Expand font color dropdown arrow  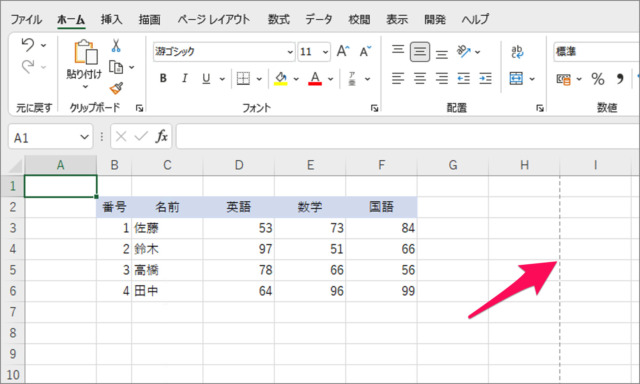pos(331,79)
